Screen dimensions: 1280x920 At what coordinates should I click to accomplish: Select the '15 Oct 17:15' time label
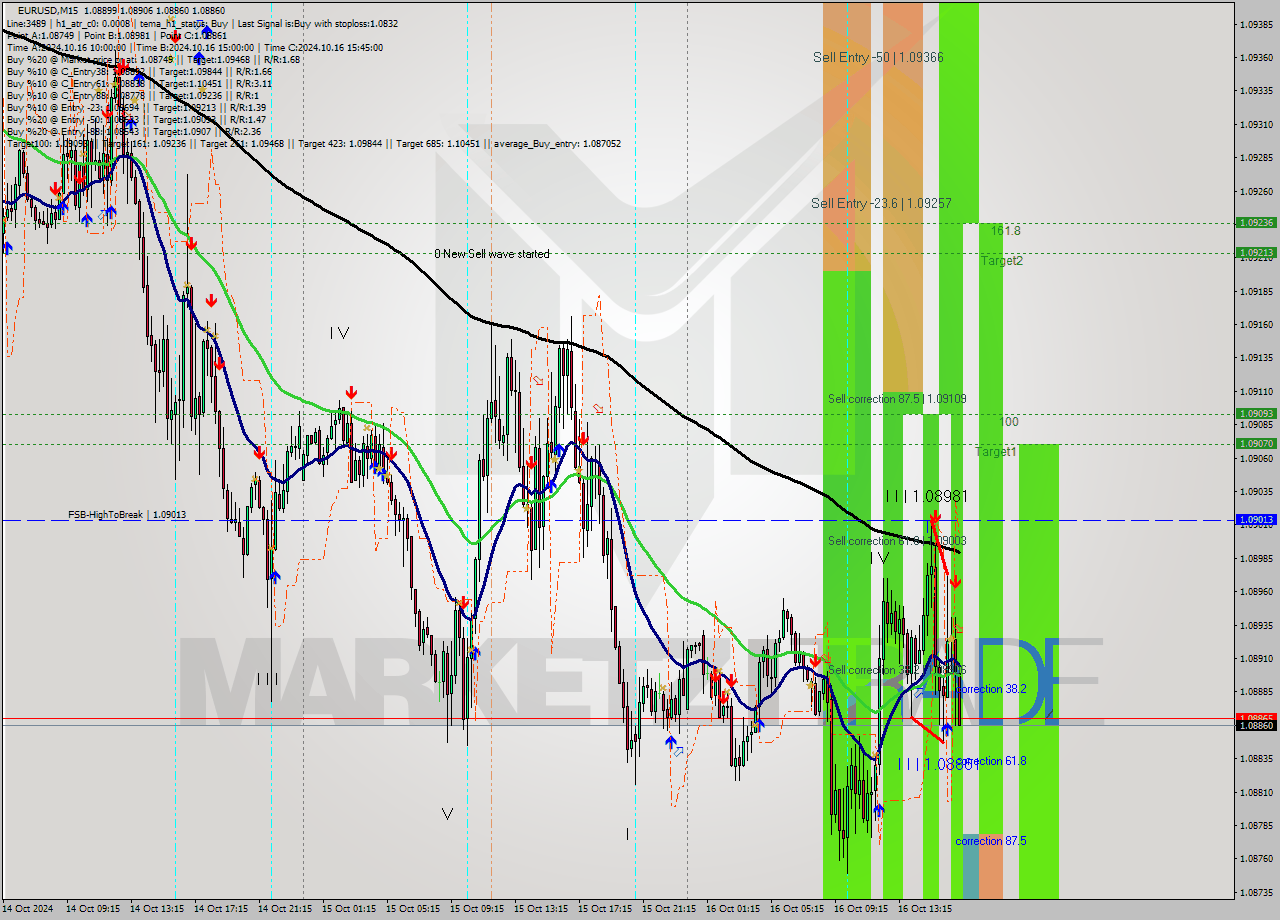[x=605, y=909]
